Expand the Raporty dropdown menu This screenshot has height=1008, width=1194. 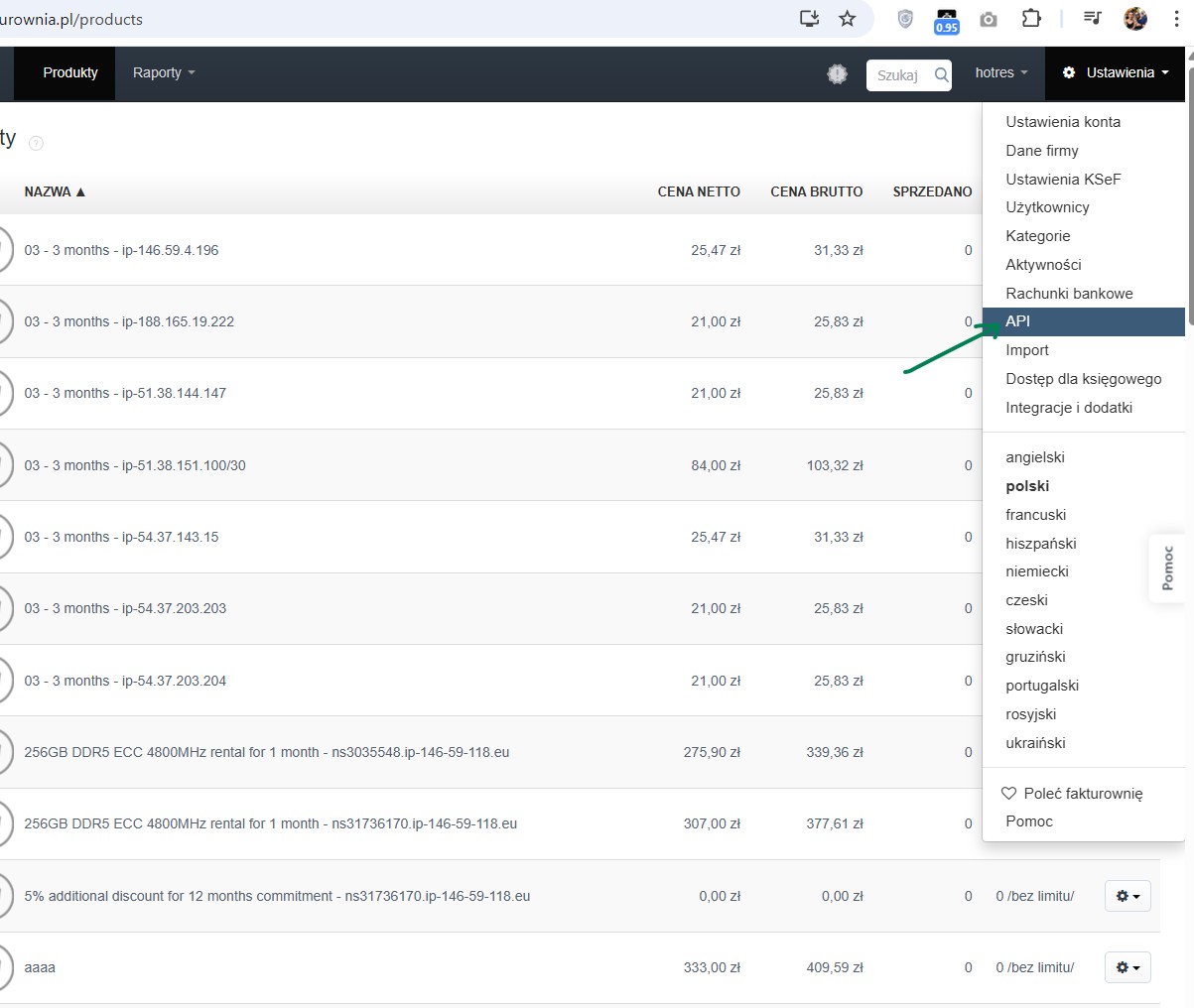164,72
